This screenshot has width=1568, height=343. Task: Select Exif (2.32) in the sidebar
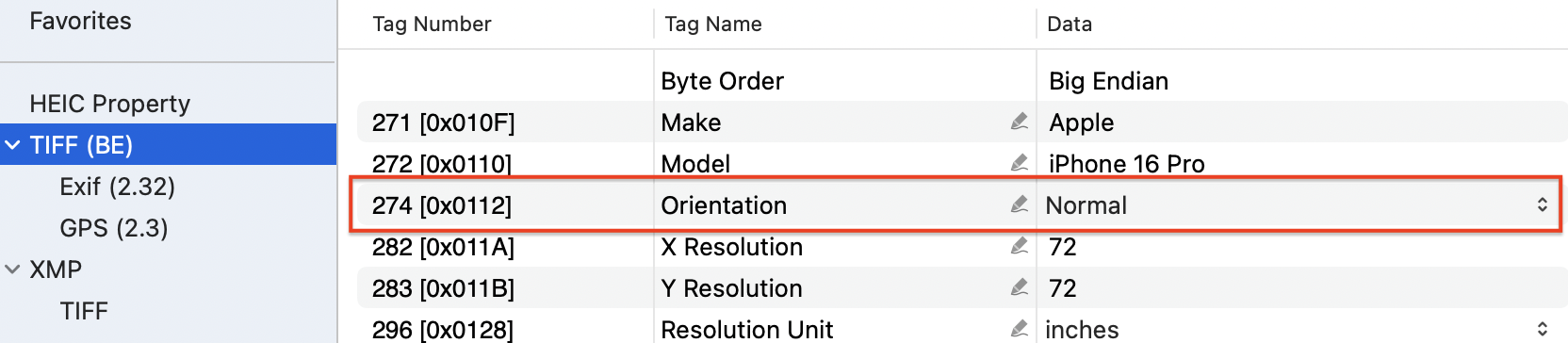[117, 187]
